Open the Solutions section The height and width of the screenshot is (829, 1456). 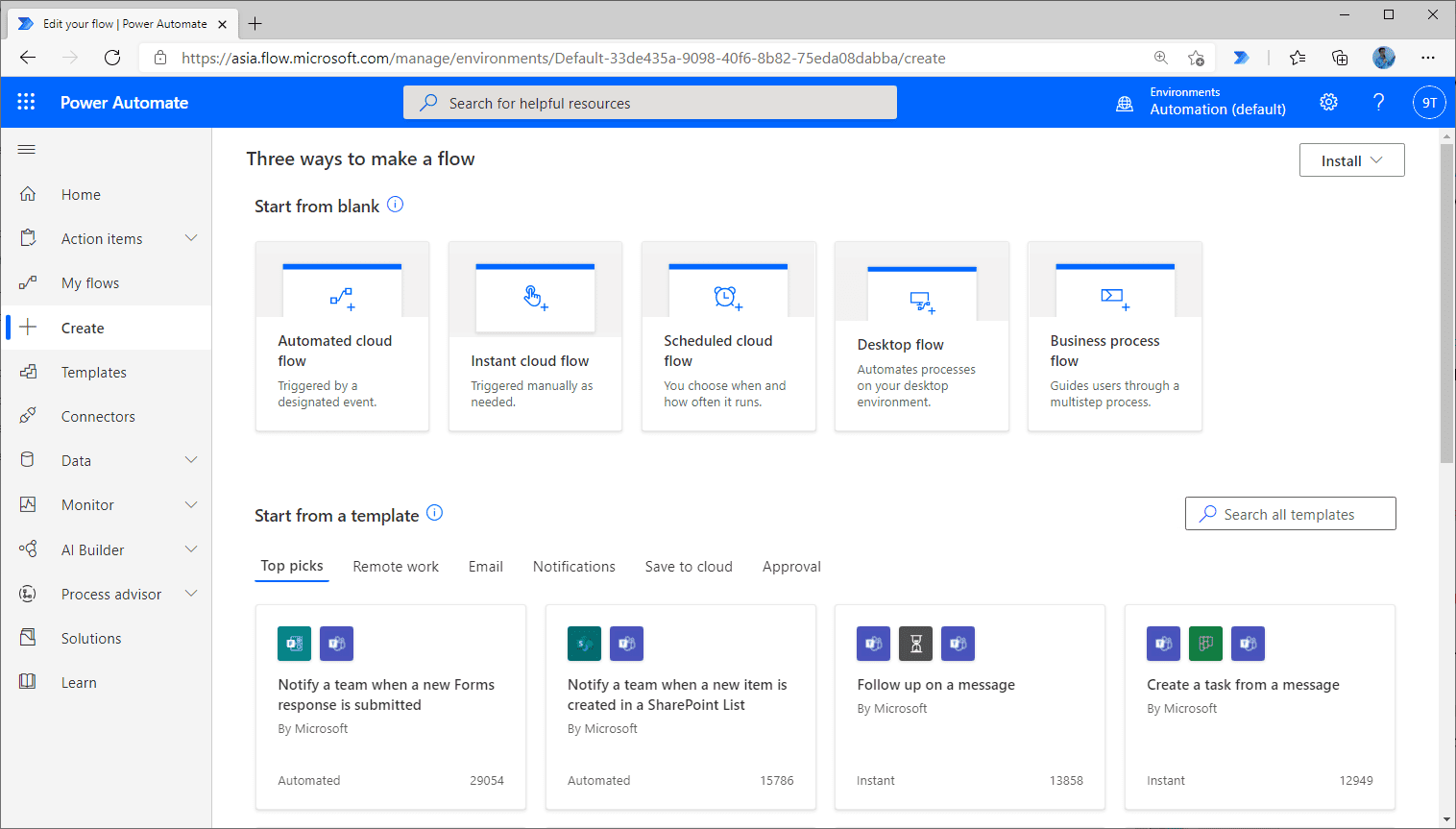pyautogui.click(x=91, y=638)
